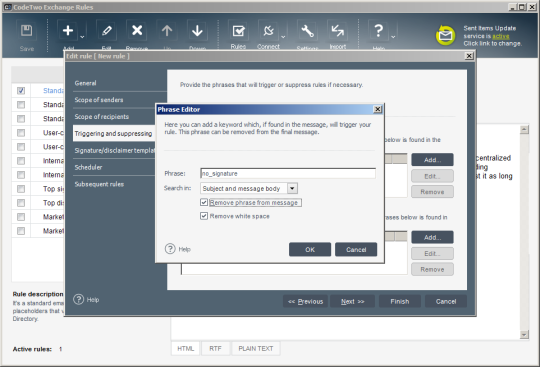Open Scope of recipients section
540x367 pixels.
point(102,117)
